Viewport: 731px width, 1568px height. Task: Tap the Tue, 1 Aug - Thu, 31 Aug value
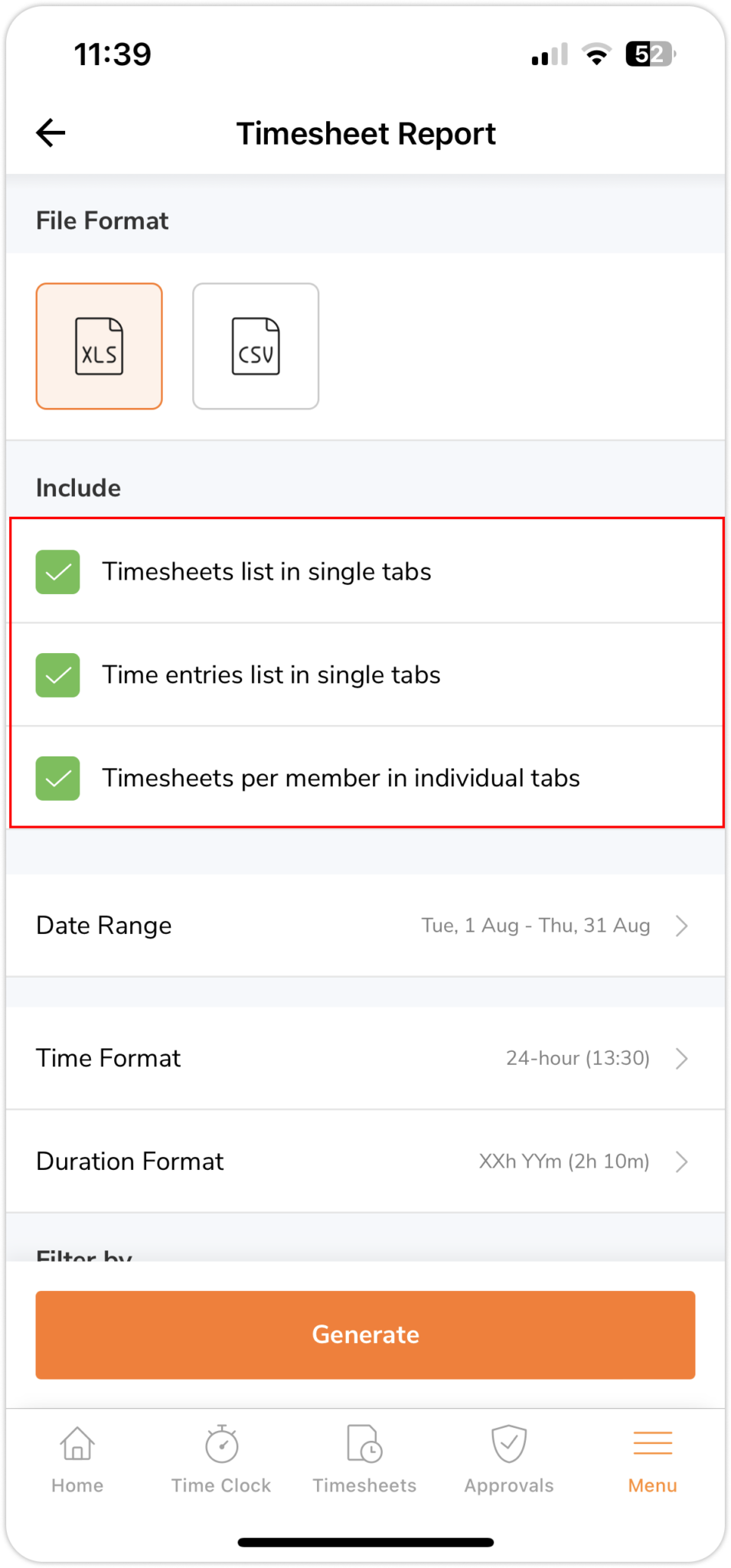coord(535,926)
